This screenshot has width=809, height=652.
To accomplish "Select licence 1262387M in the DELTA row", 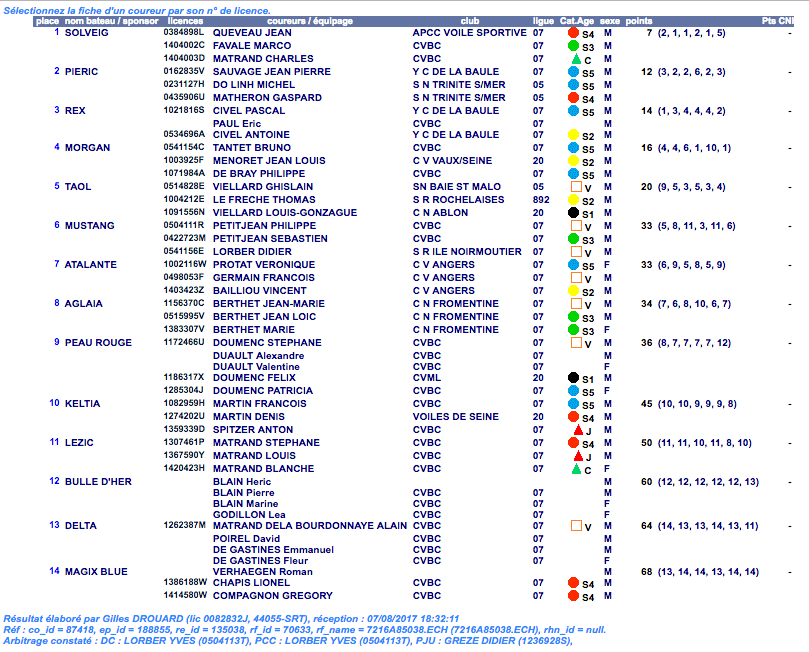I will pyautogui.click(x=184, y=525).
